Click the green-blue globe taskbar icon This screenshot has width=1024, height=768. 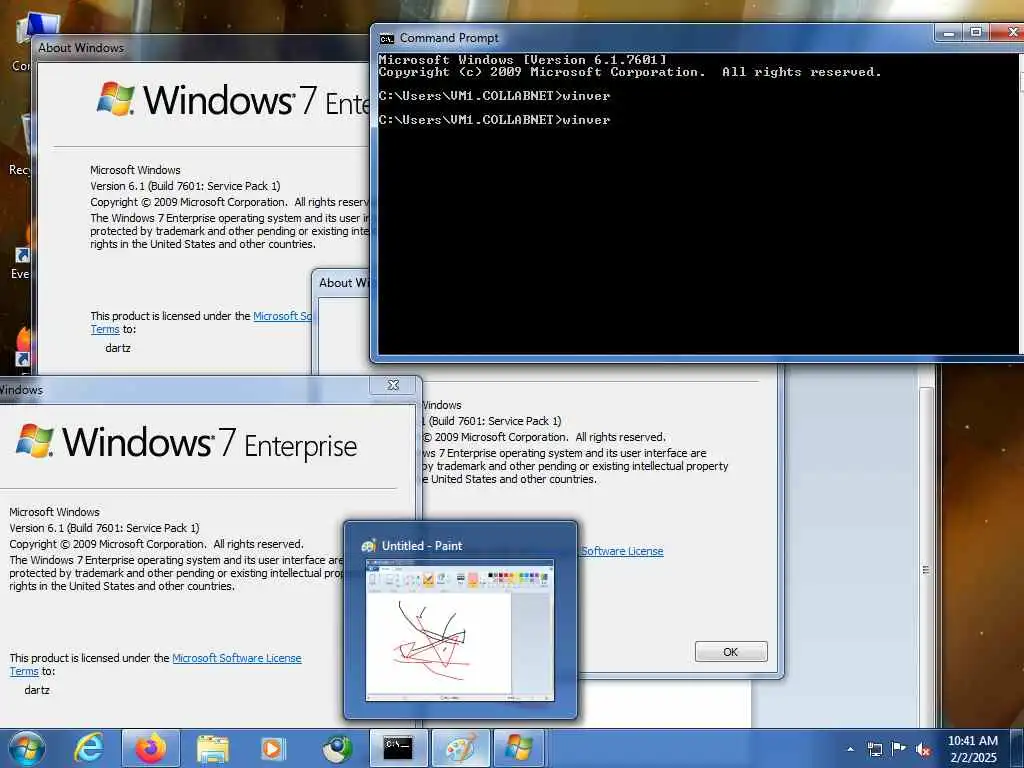337,748
